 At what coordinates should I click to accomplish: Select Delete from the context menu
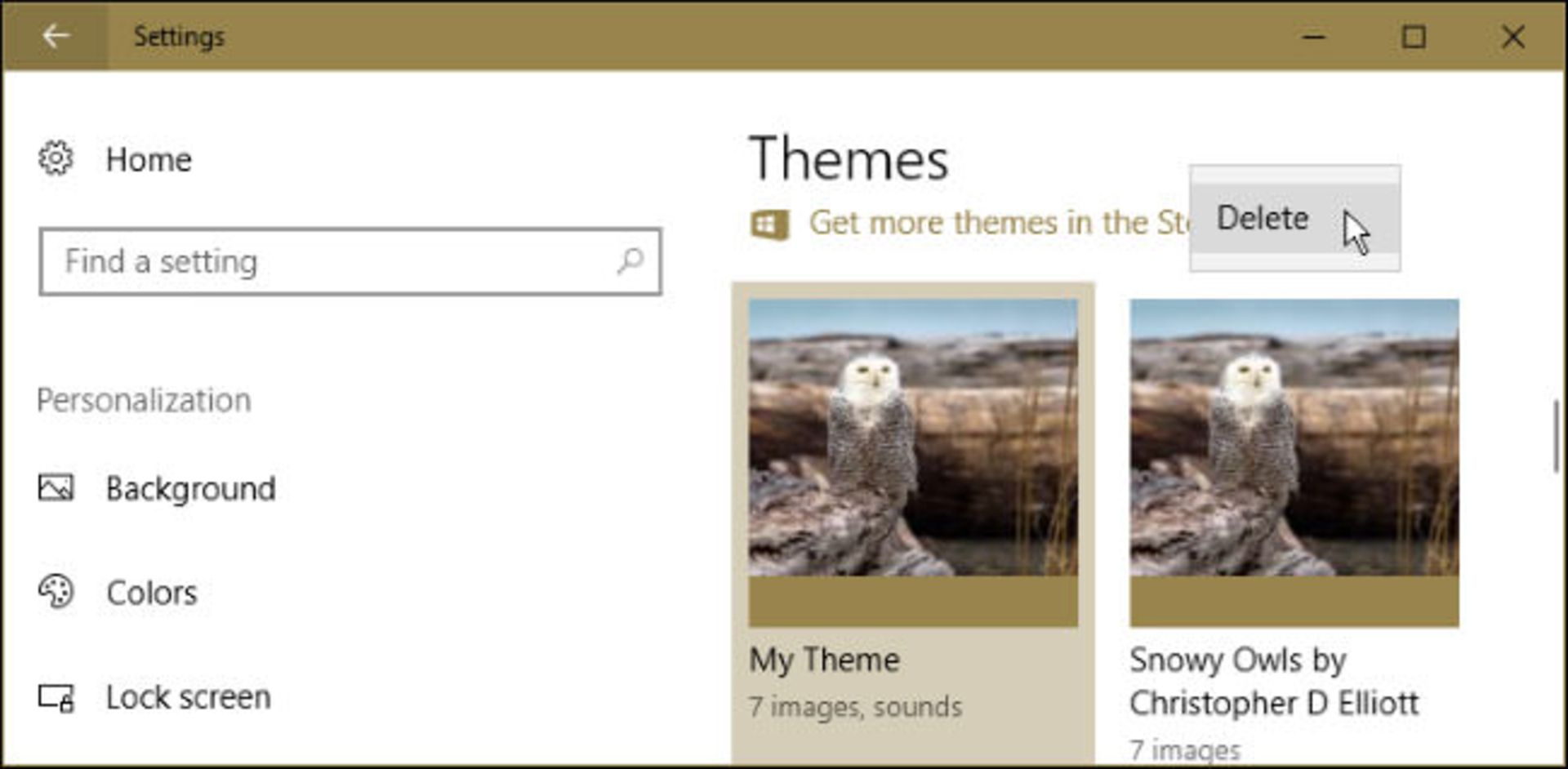(1262, 218)
